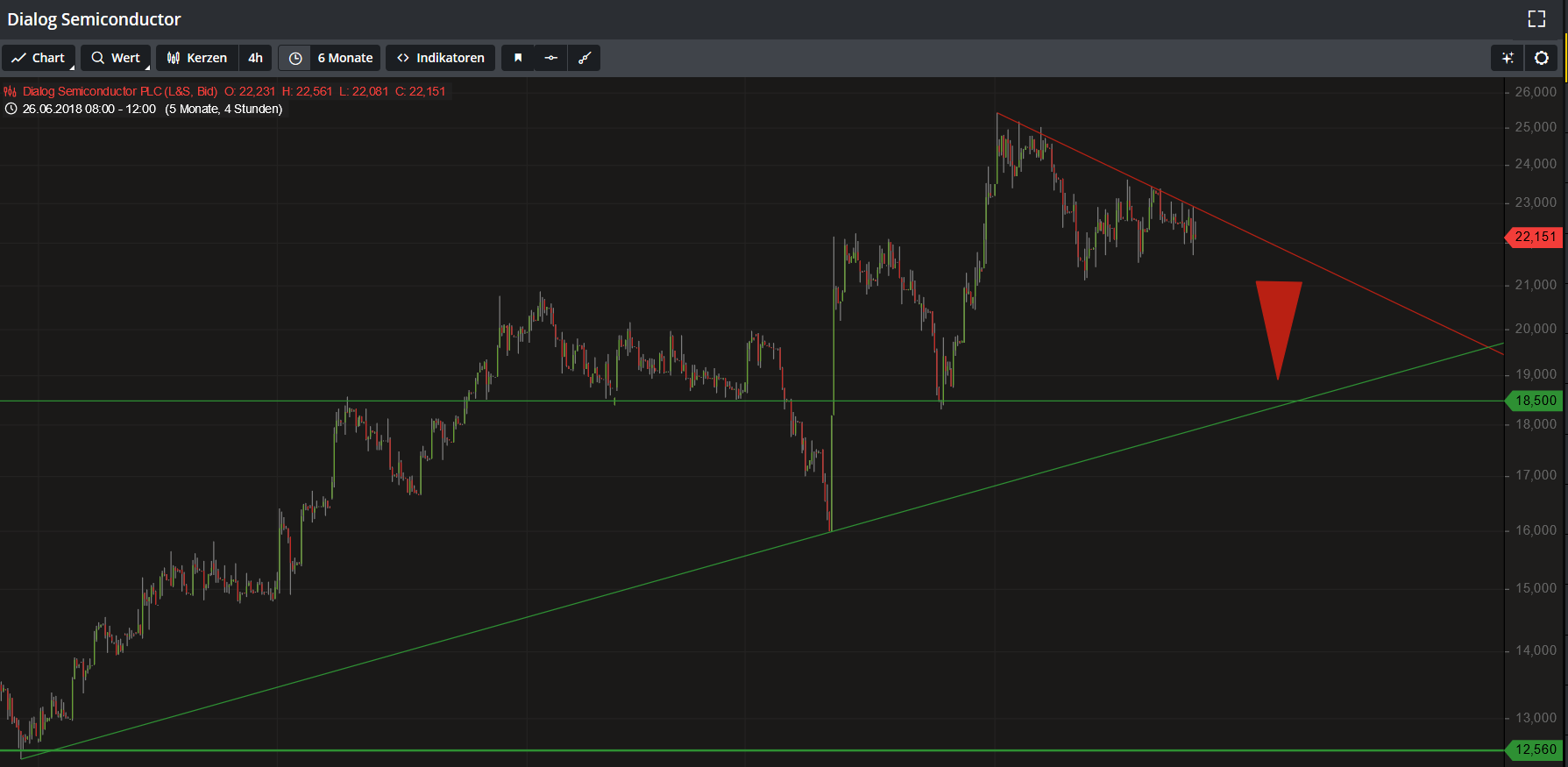Click the 14,000 price axis label

pos(1536,650)
